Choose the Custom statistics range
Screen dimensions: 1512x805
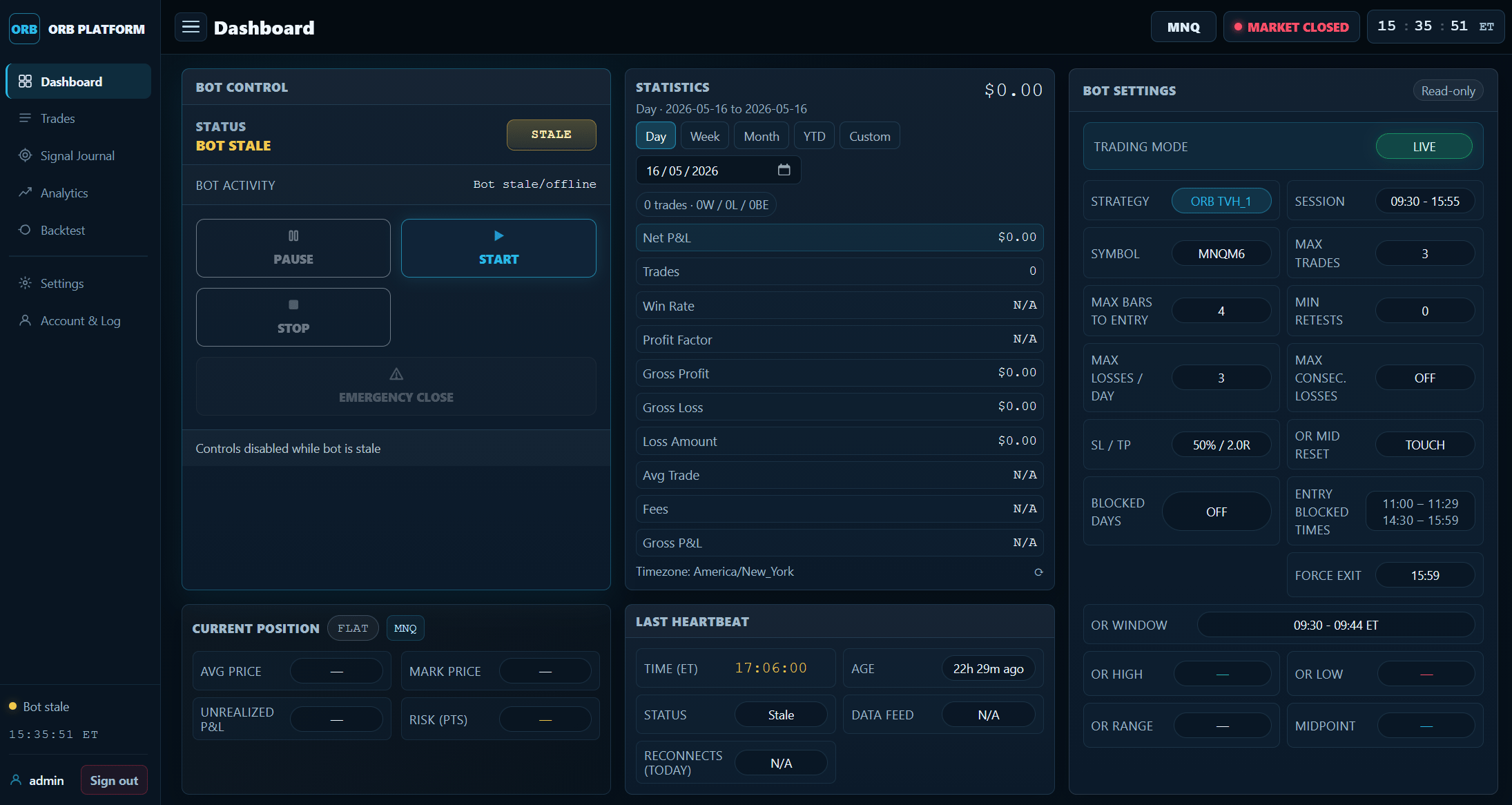[870, 136]
